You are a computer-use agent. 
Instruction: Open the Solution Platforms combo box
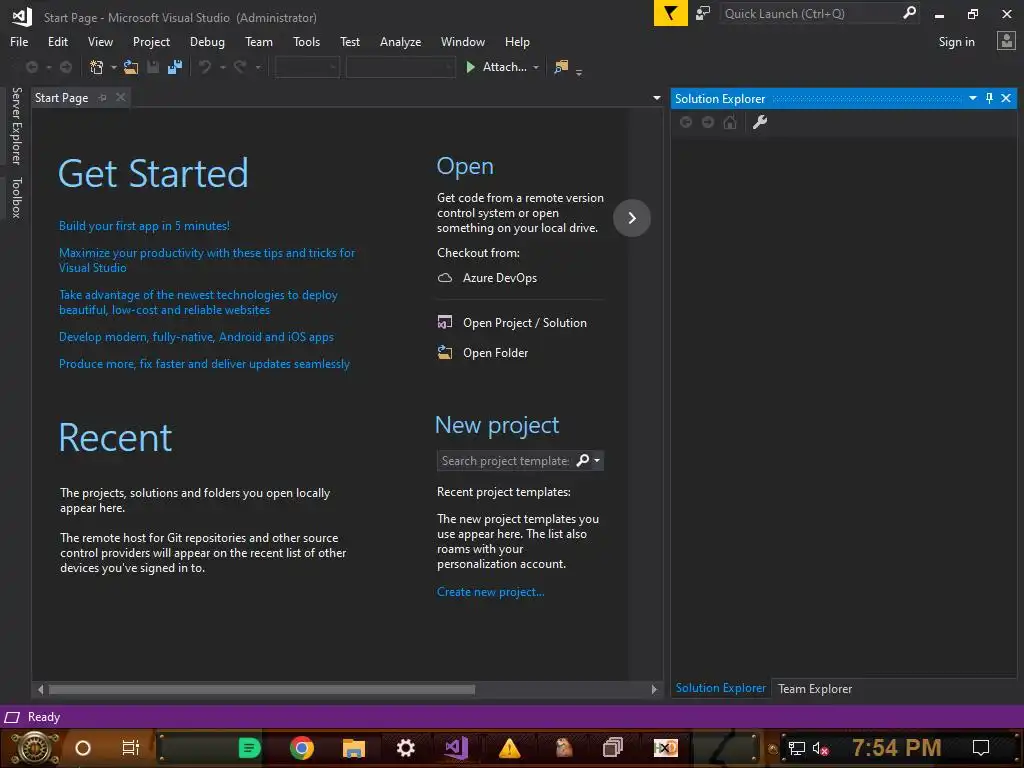[x=400, y=67]
